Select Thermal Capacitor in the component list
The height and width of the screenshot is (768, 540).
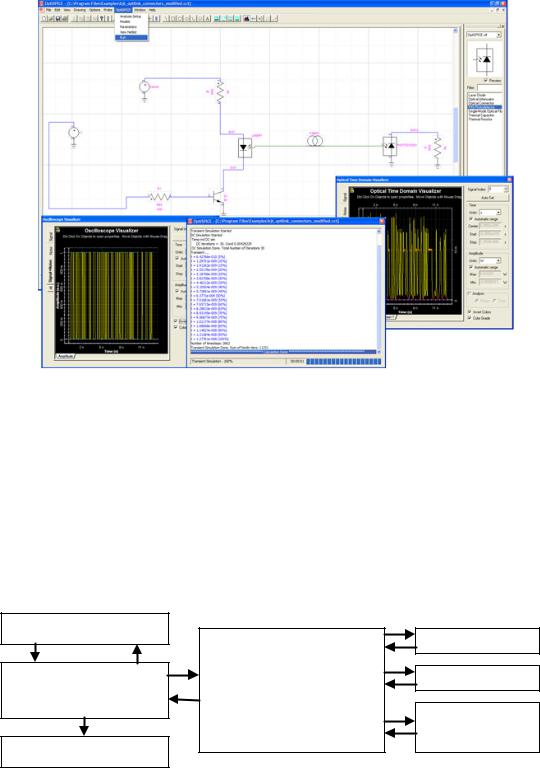[481, 115]
